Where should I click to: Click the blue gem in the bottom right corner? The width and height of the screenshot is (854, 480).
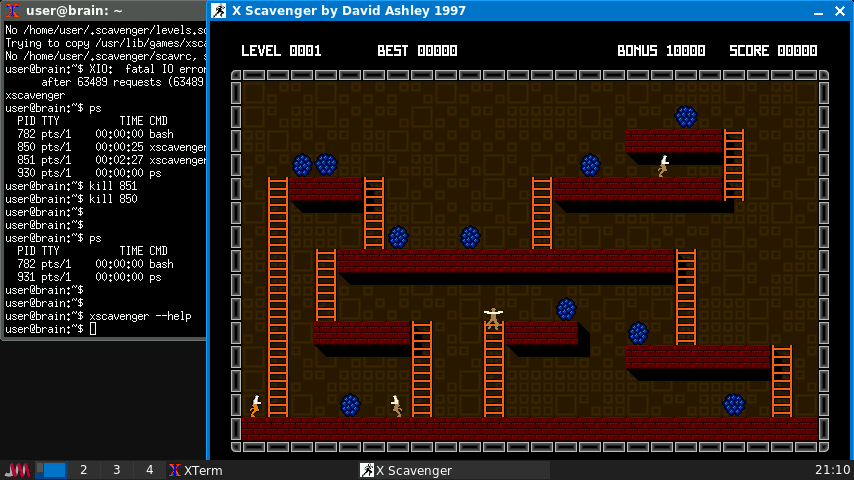pos(734,405)
